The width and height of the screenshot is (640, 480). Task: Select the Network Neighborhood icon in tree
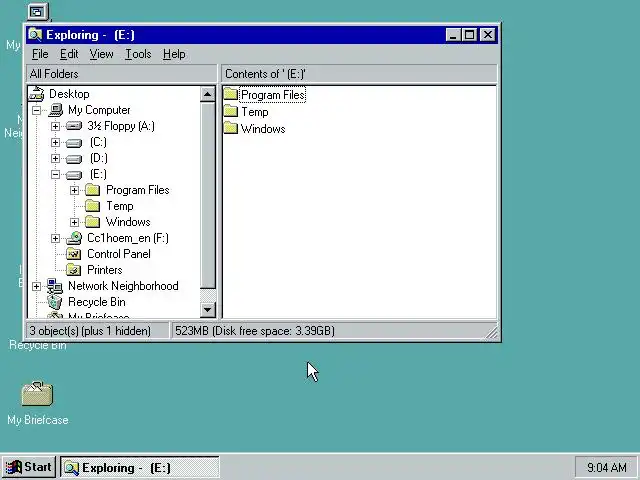point(55,286)
